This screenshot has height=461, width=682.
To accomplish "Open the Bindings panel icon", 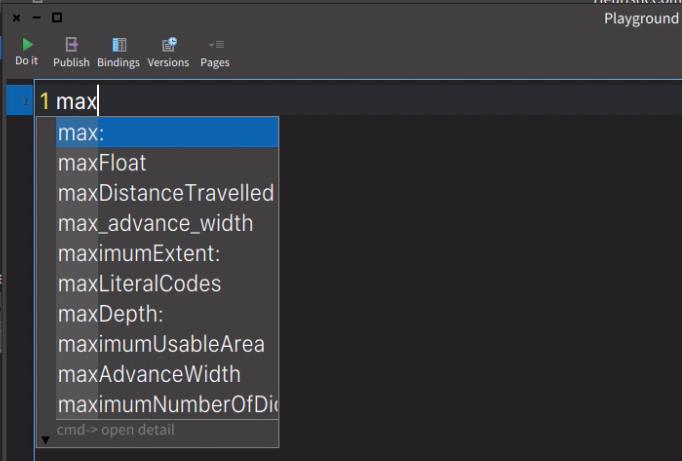I will [x=118, y=53].
